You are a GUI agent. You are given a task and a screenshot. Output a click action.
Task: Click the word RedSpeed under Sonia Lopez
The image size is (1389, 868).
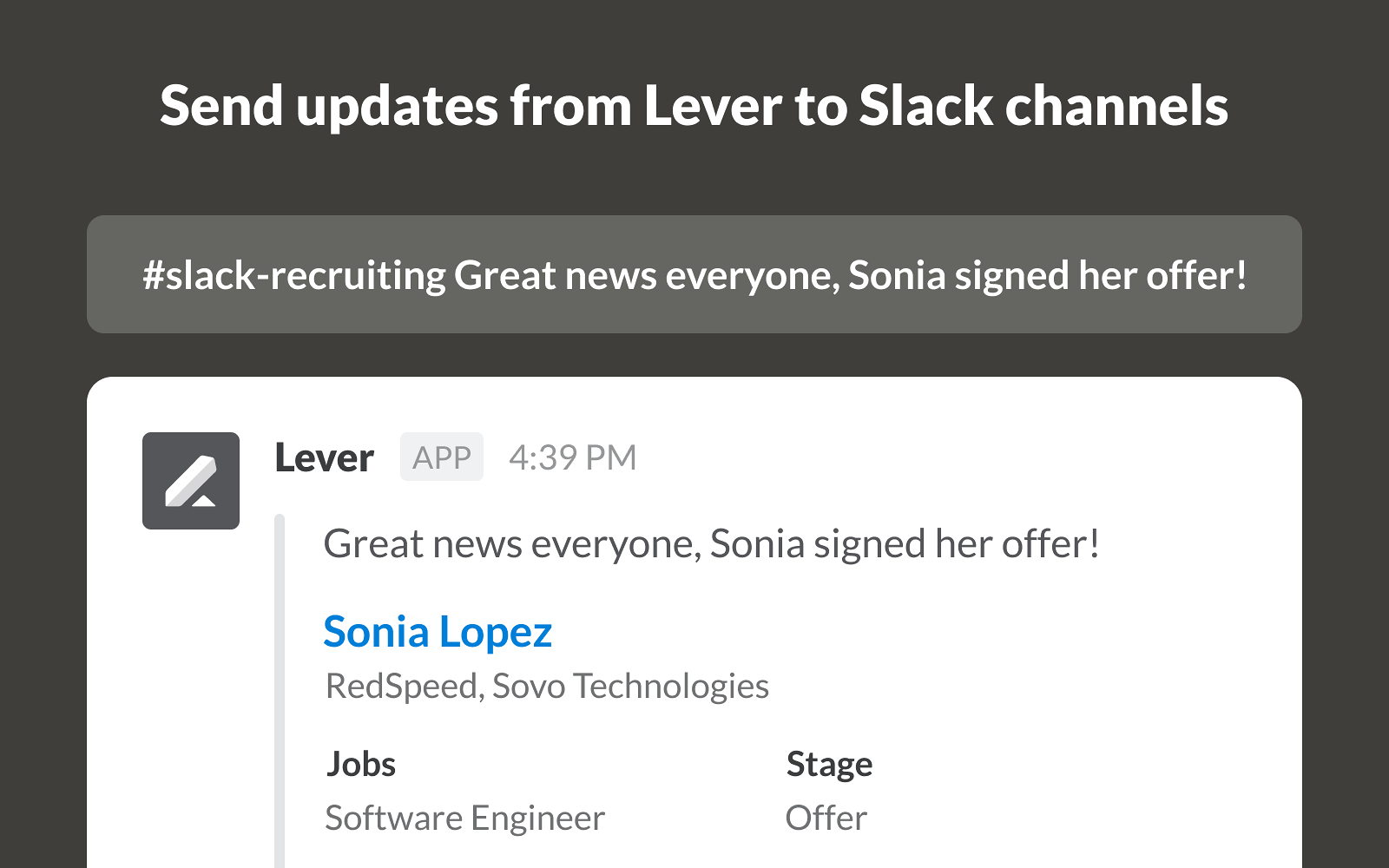tap(402, 686)
